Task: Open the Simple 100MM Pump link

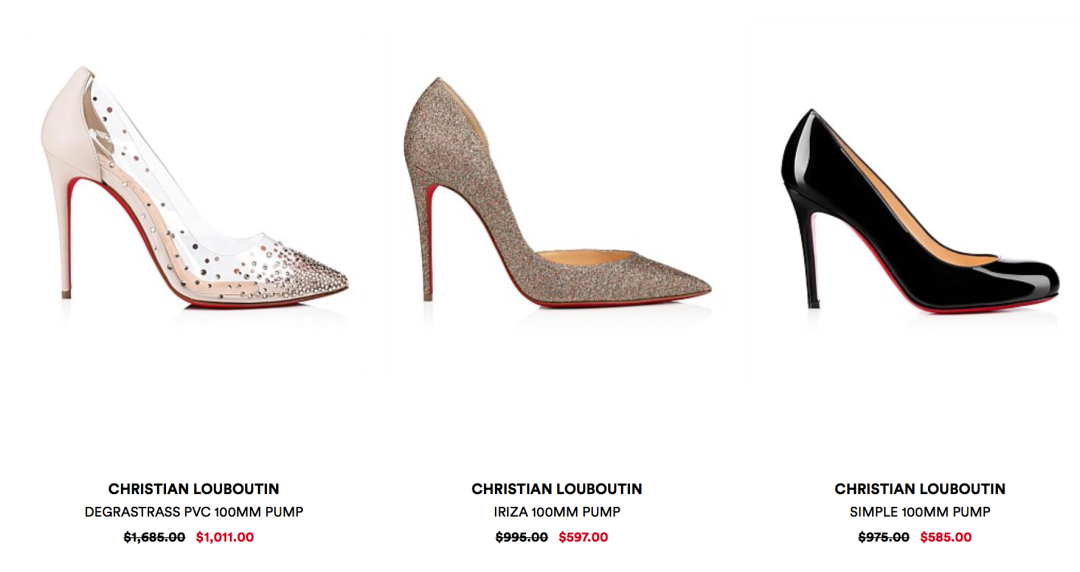Action: pos(920,512)
